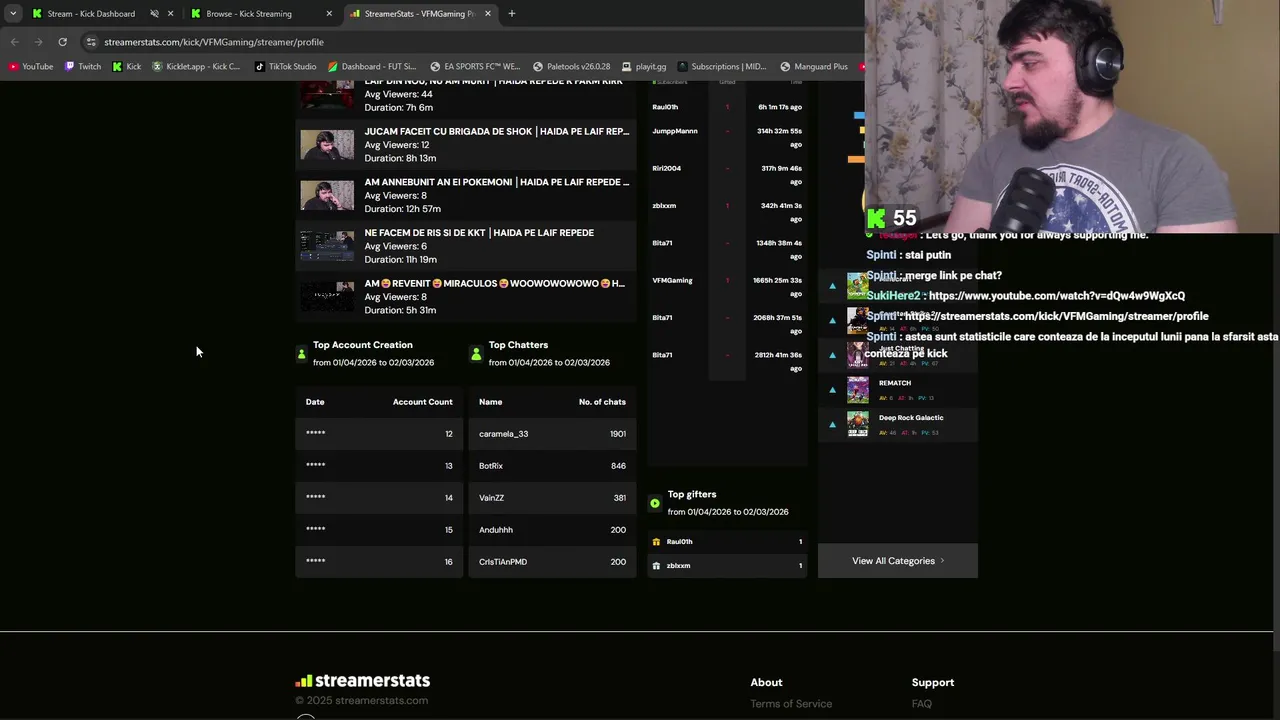The height and width of the screenshot is (720, 1280).
Task: Open the Kick bookmark
Action: (x=127, y=67)
